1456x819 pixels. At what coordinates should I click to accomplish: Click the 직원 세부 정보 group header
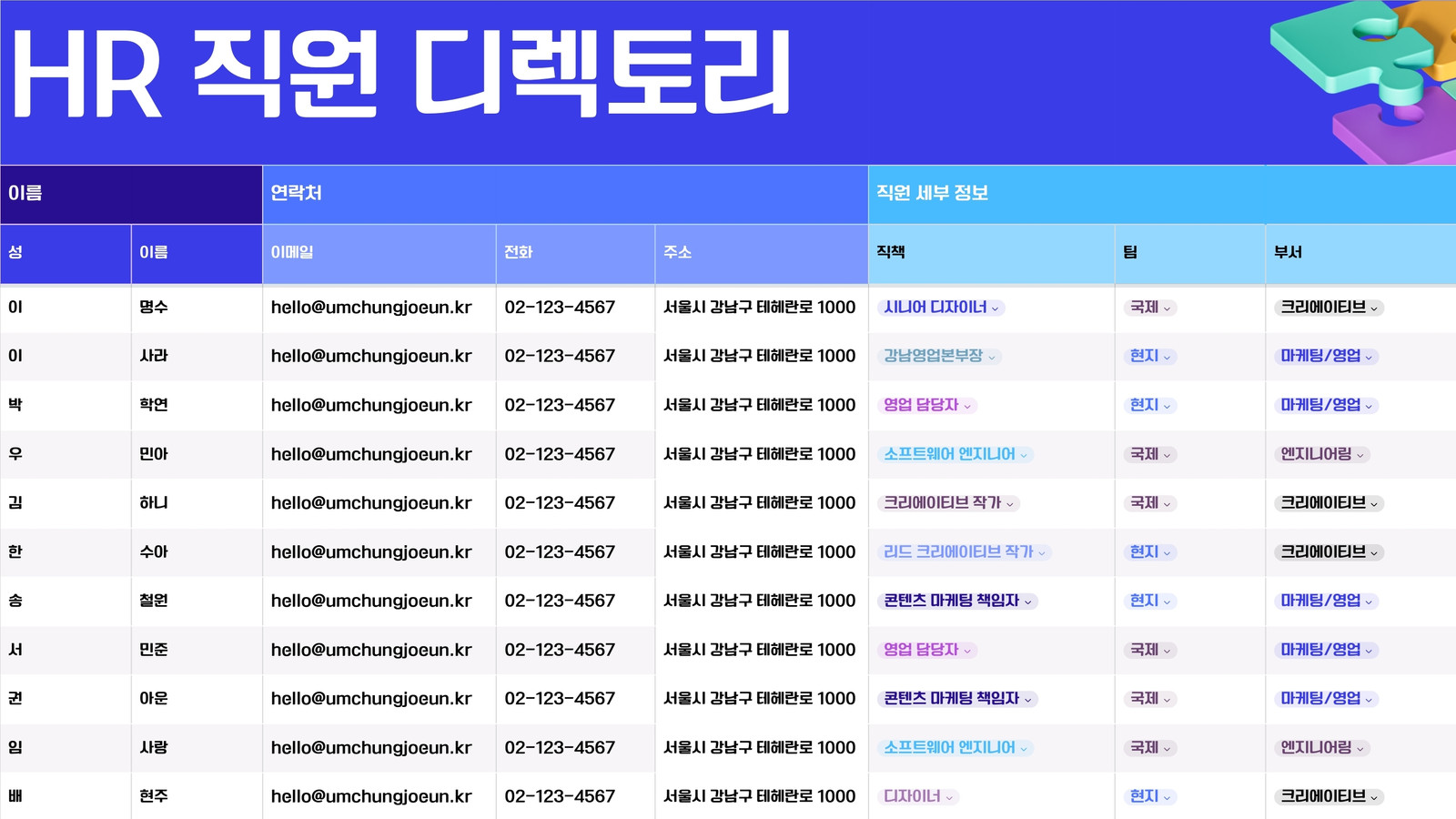(x=1162, y=194)
